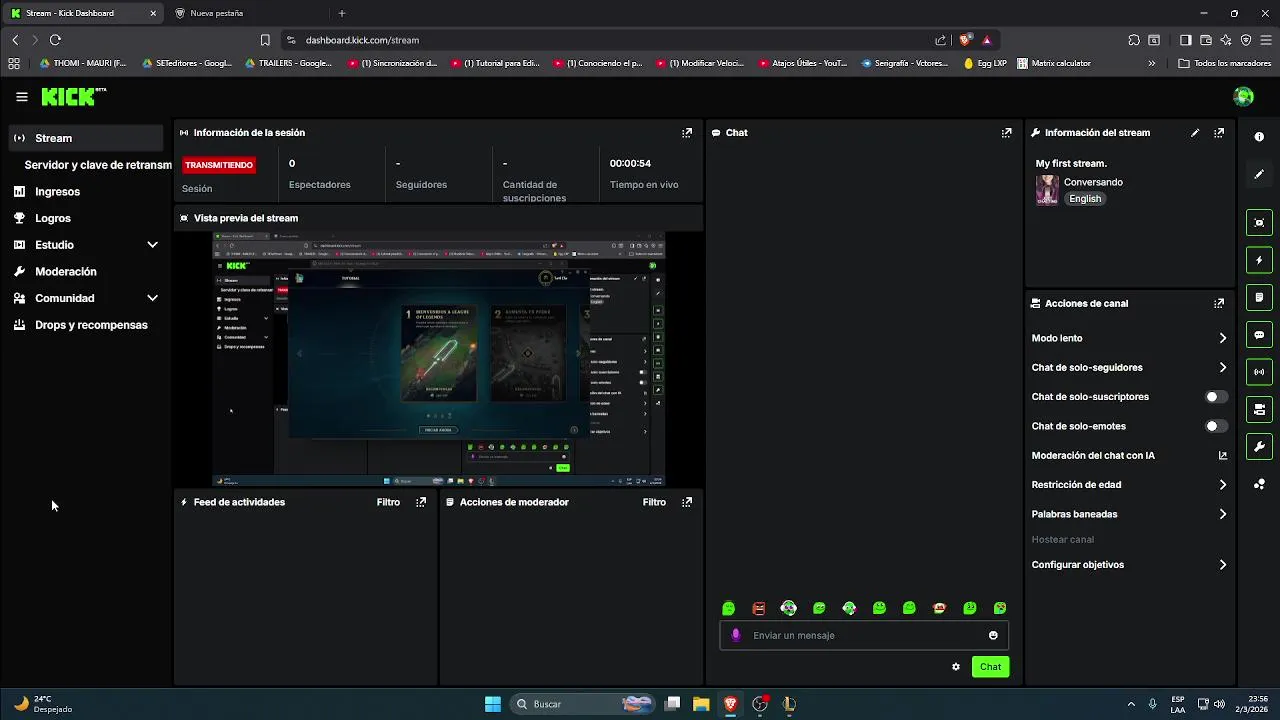Select Stream in the sidebar
The image size is (1280, 720).
(x=86, y=138)
